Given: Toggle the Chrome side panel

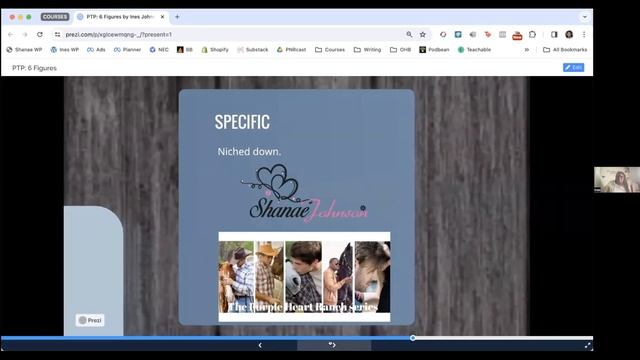Looking at the screenshot, I should coord(554,35).
